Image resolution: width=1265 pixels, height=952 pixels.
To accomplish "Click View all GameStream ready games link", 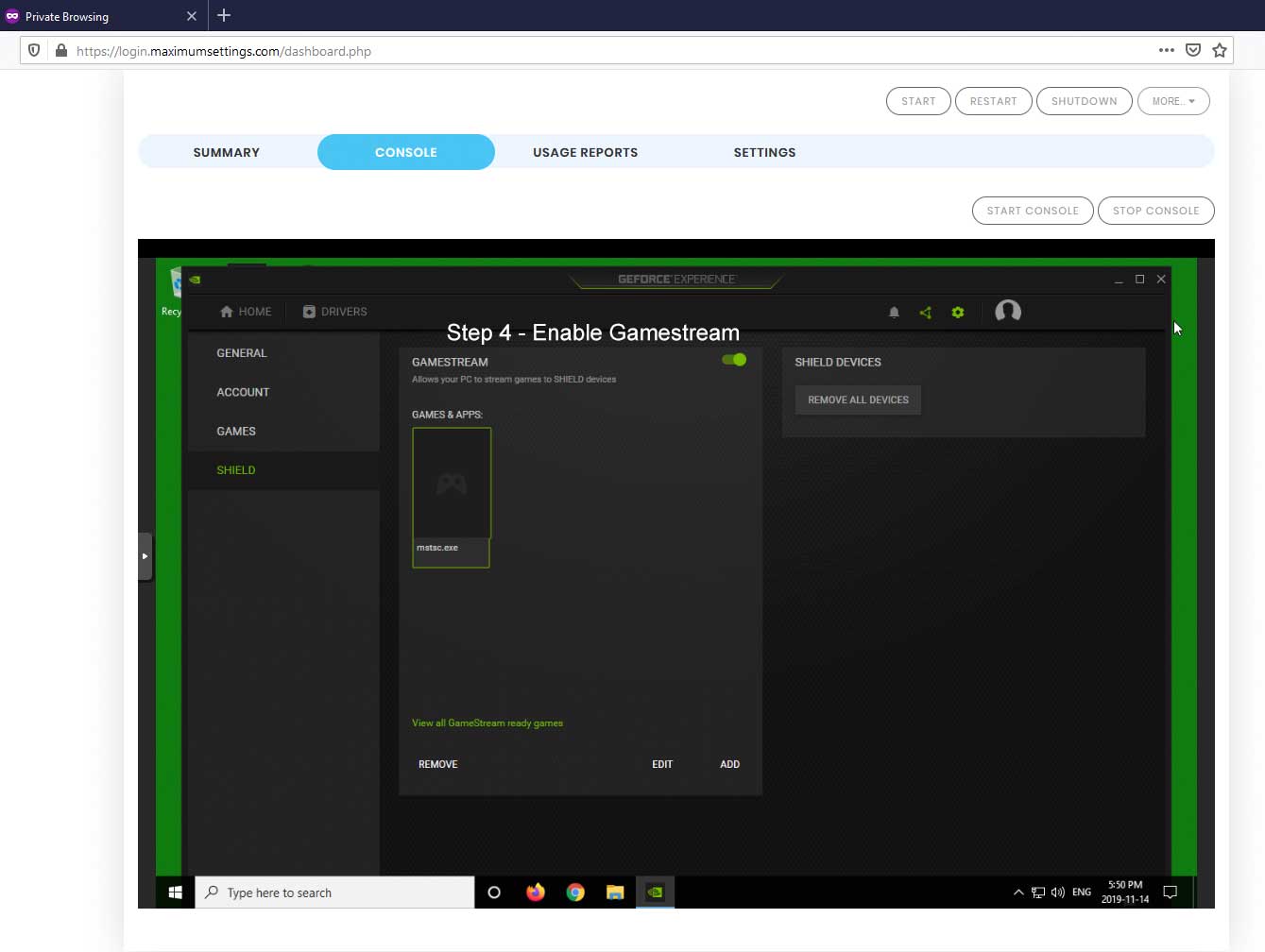I will pyautogui.click(x=487, y=723).
